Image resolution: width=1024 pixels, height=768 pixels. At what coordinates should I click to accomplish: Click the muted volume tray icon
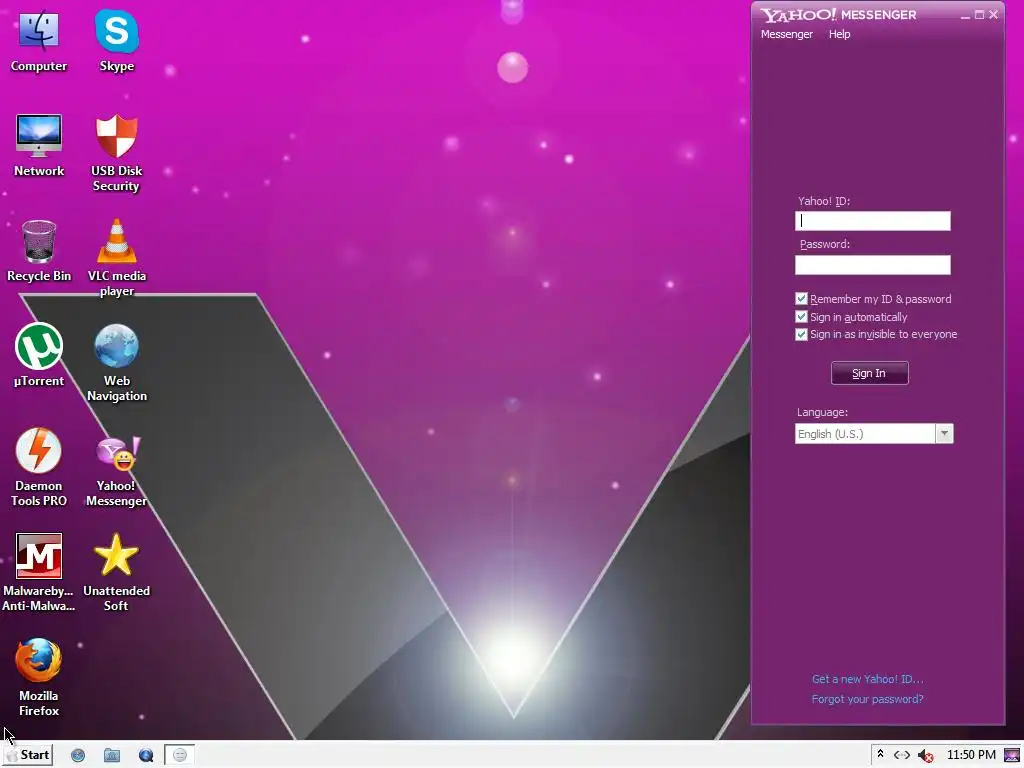pyautogui.click(x=925, y=756)
